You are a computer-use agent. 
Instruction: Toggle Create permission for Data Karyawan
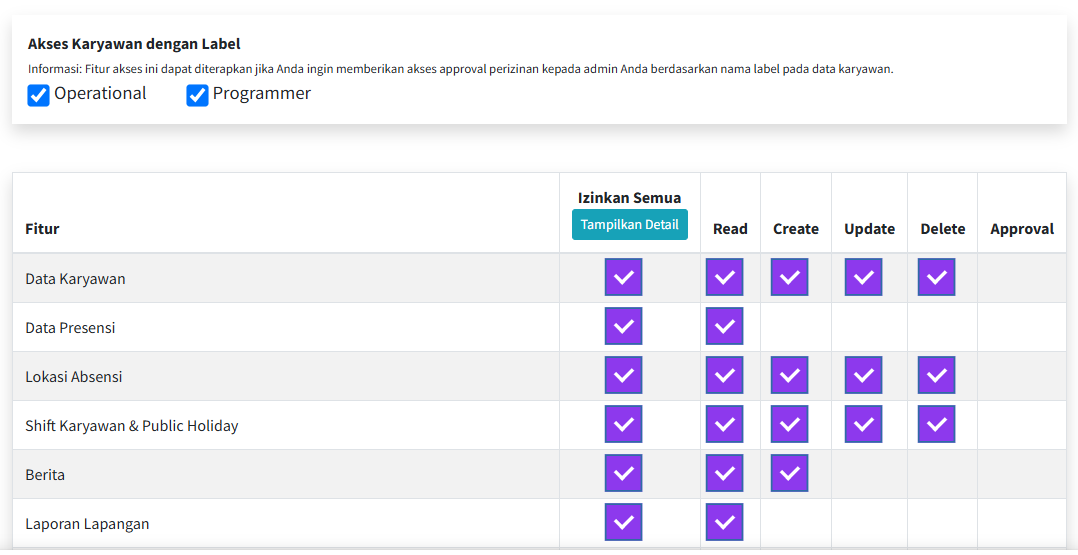[789, 277]
